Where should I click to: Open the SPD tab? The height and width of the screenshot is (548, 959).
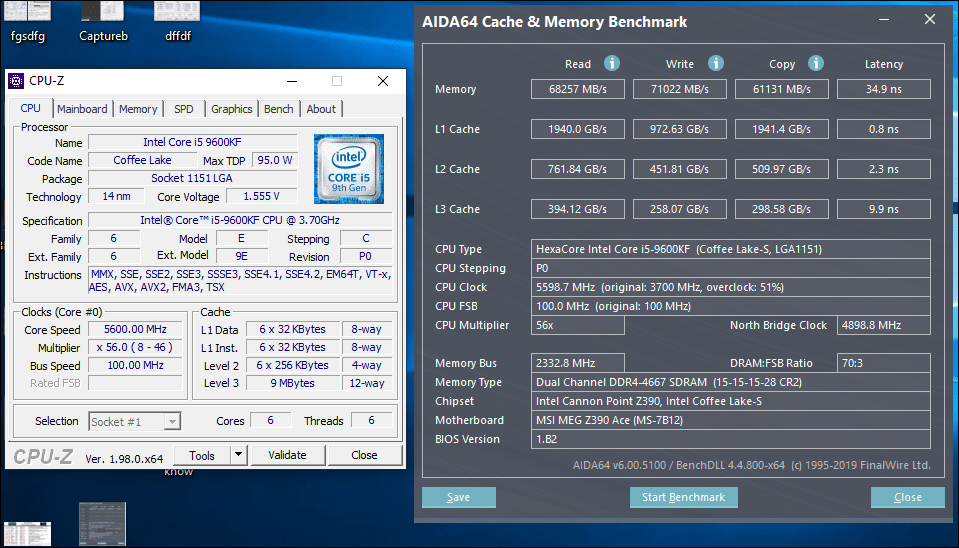[x=183, y=109]
